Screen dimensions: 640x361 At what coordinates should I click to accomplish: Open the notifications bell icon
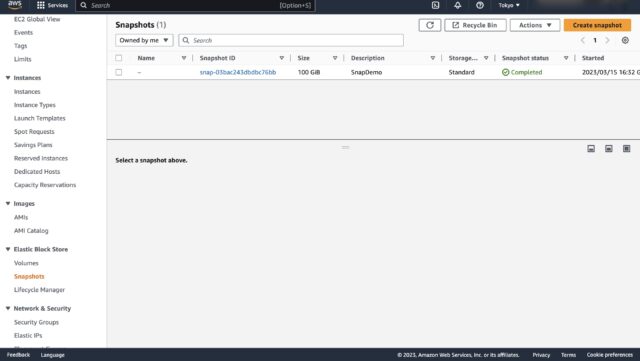(458, 5)
